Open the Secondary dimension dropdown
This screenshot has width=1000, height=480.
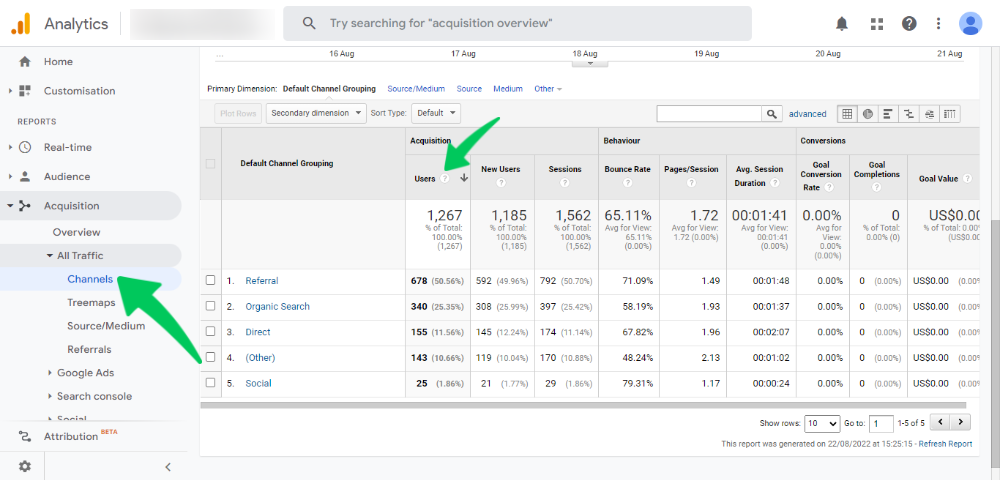[317, 114]
